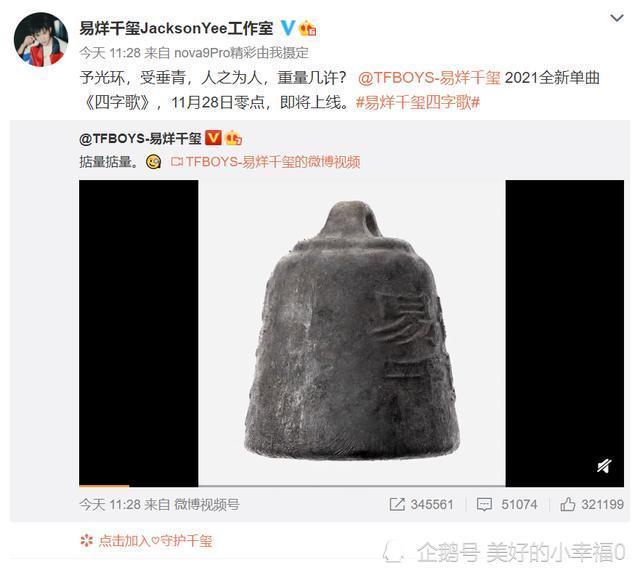The width and height of the screenshot is (640, 574).
Task: Click the blue verified V badge
Action: coord(288,28)
